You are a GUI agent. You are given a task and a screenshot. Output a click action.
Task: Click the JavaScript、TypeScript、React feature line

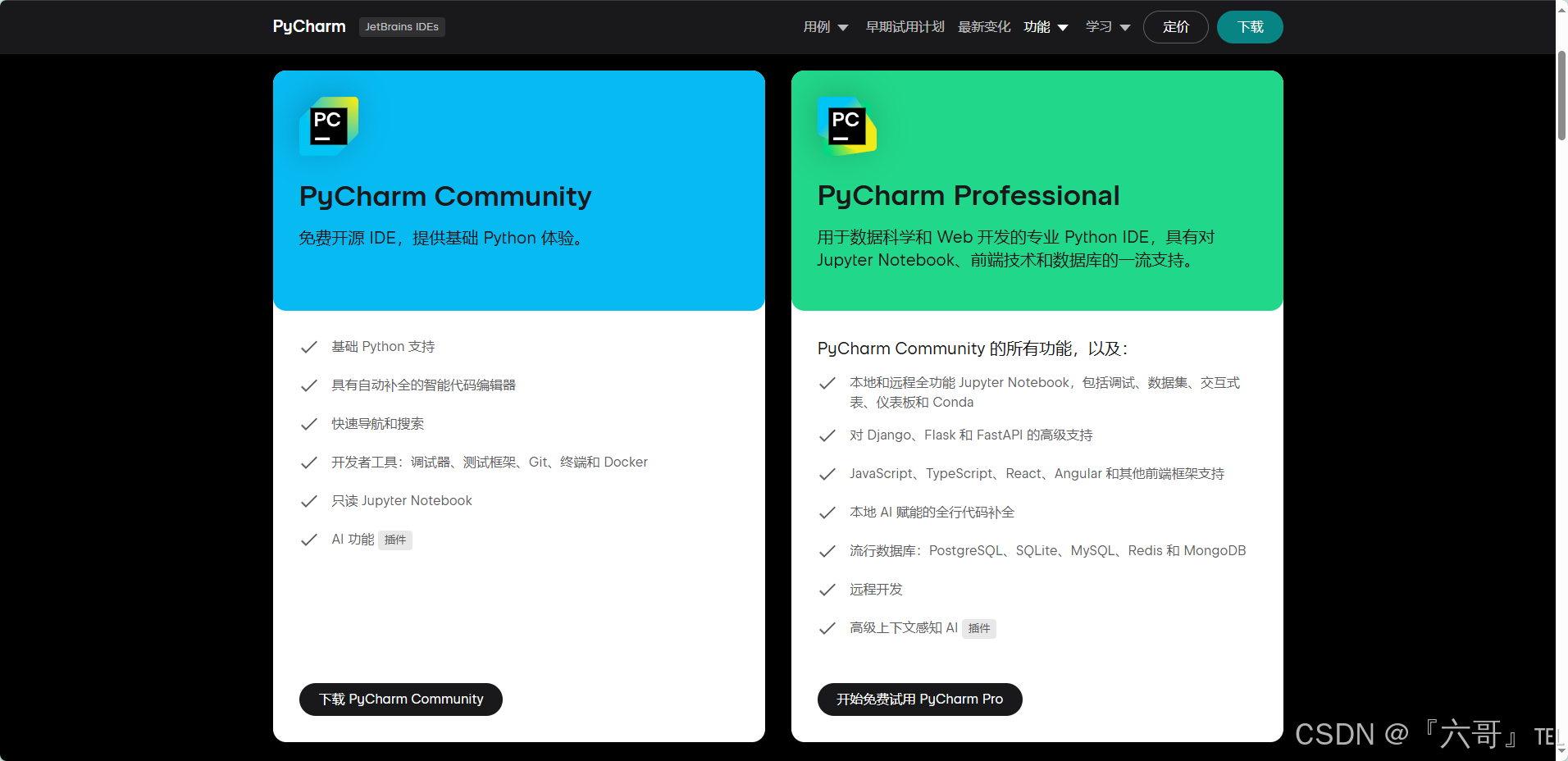click(x=1037, y=474)
